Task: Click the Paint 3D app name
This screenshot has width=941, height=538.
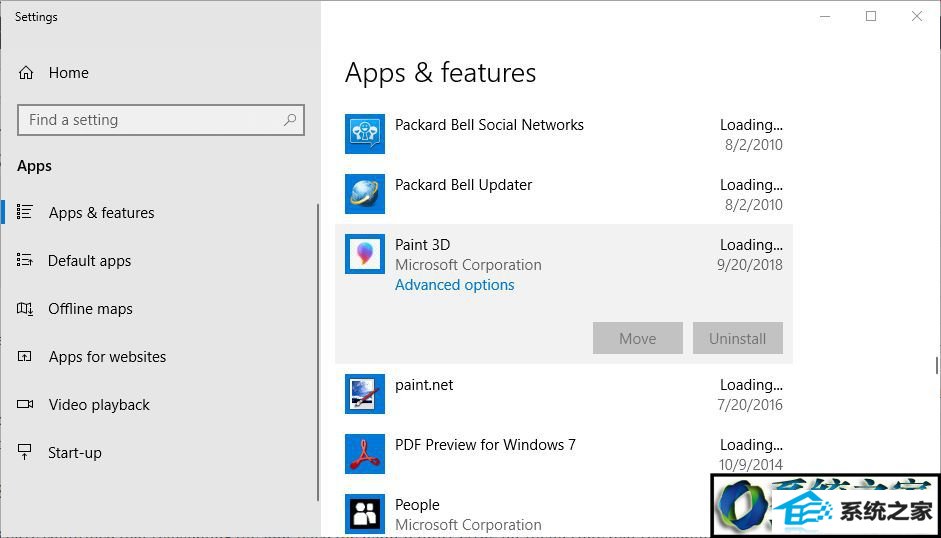Action: [422, 245]
